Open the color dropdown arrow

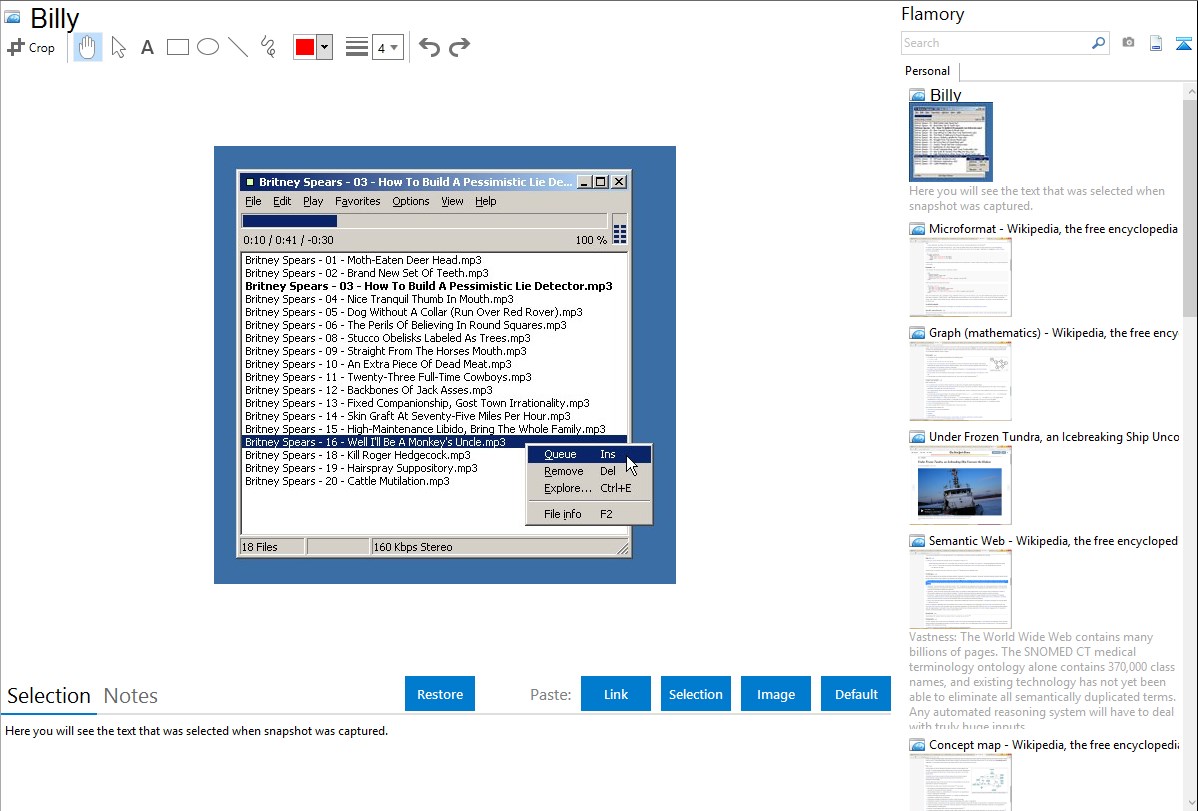pos(324,47)
